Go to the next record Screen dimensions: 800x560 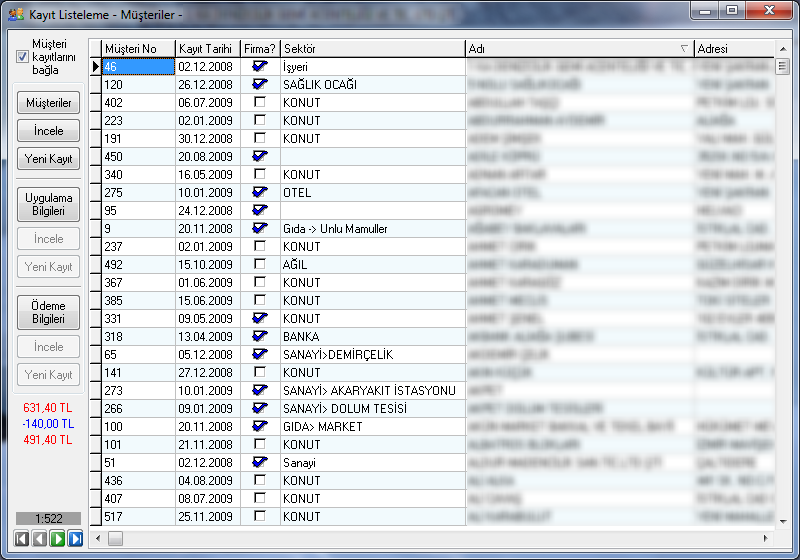[58, 539]
